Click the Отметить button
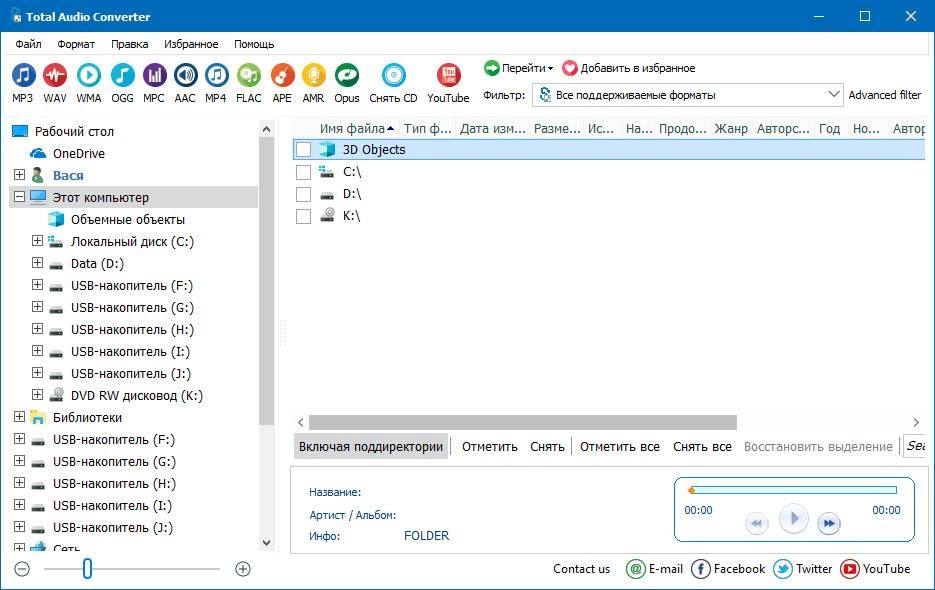935x590 pixels. (x=490, y=446)
